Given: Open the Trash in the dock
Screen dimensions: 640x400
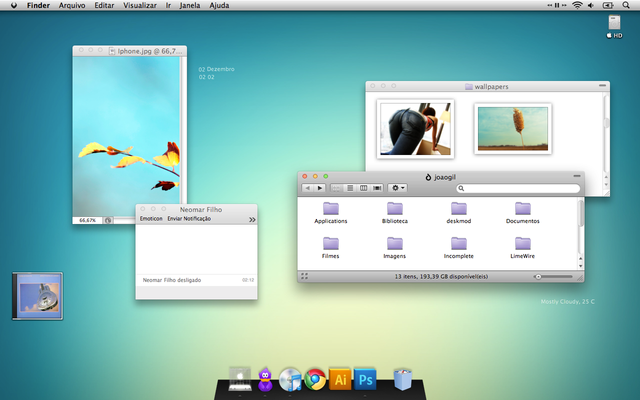Looking at the screenshot, I should tap(403, 379).
